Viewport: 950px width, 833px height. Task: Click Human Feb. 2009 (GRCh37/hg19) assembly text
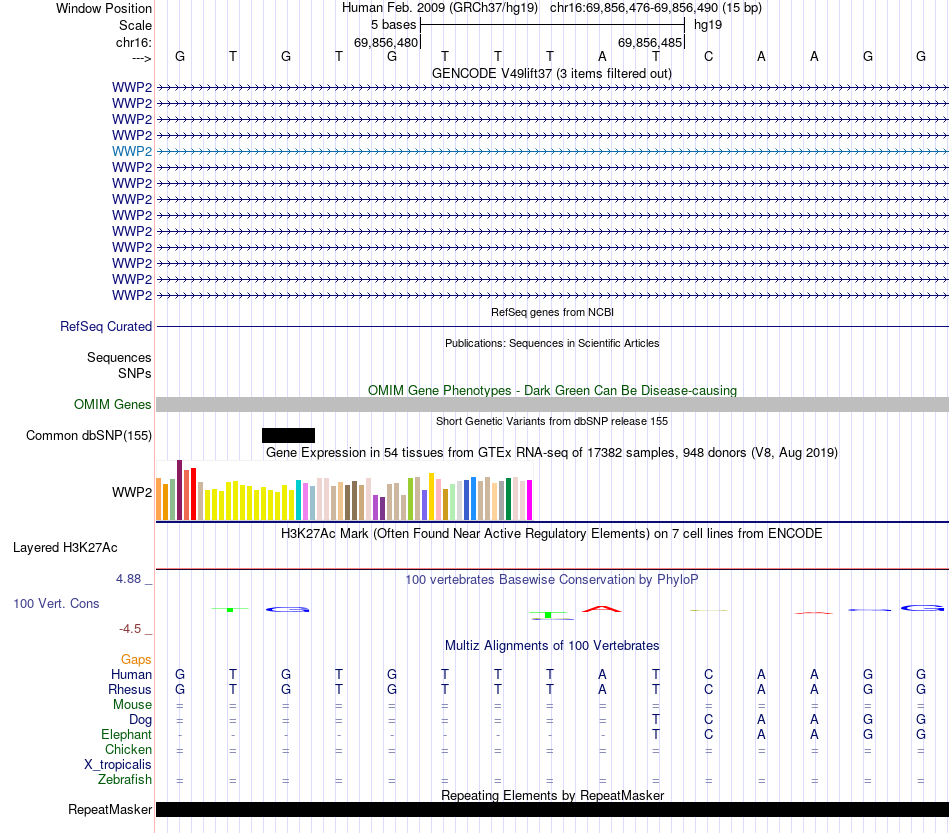coord(440,8)
